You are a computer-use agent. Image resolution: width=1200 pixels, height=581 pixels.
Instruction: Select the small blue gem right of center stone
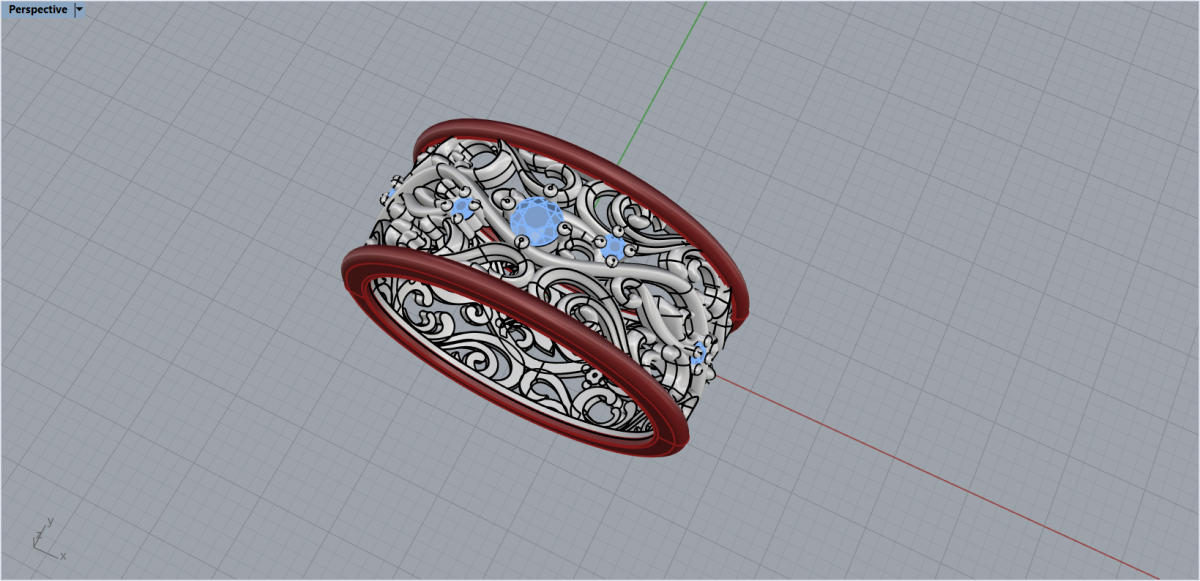click(613, 247)
